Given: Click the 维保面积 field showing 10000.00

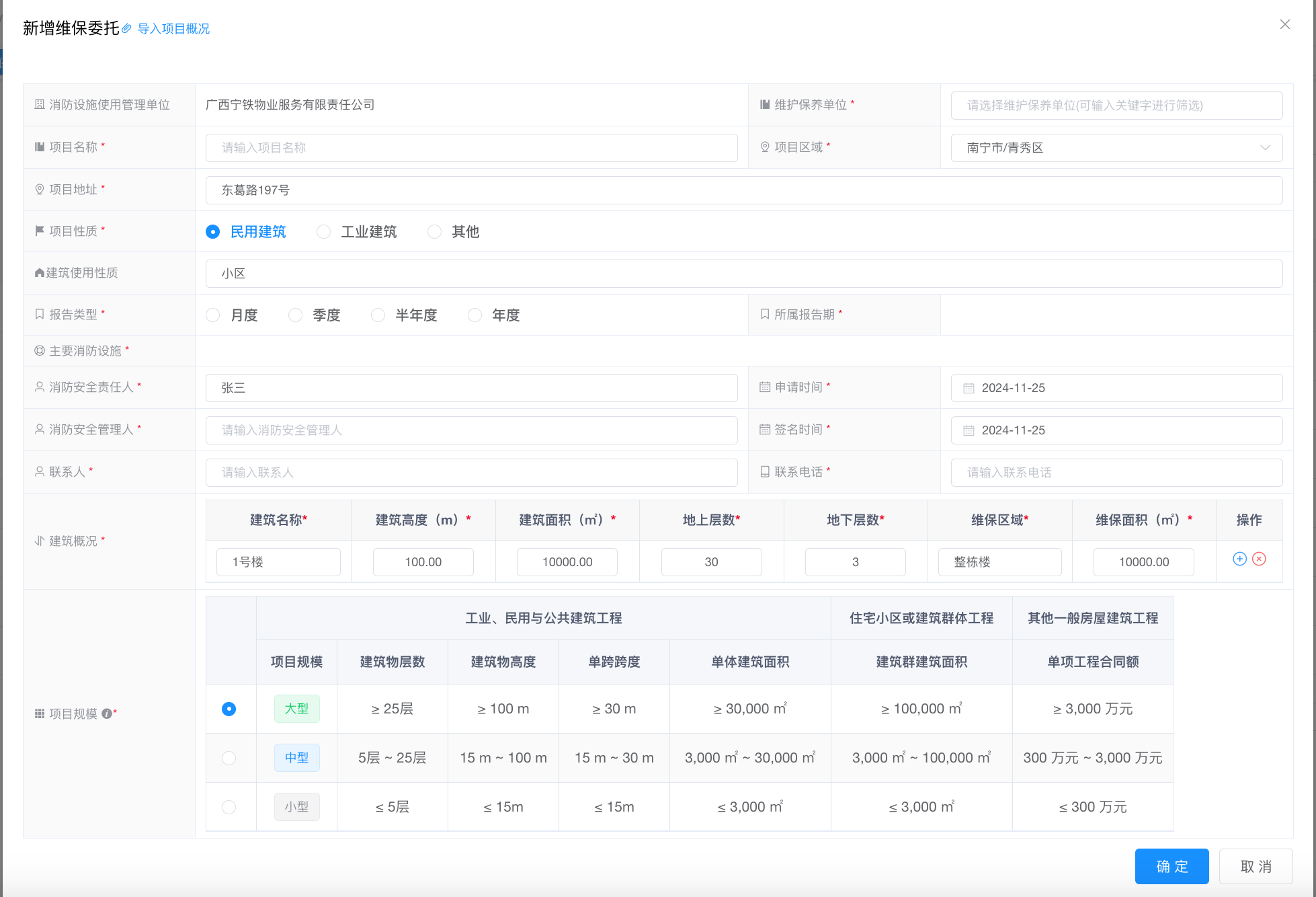Looking at the screenshot, I should 1143,562.
